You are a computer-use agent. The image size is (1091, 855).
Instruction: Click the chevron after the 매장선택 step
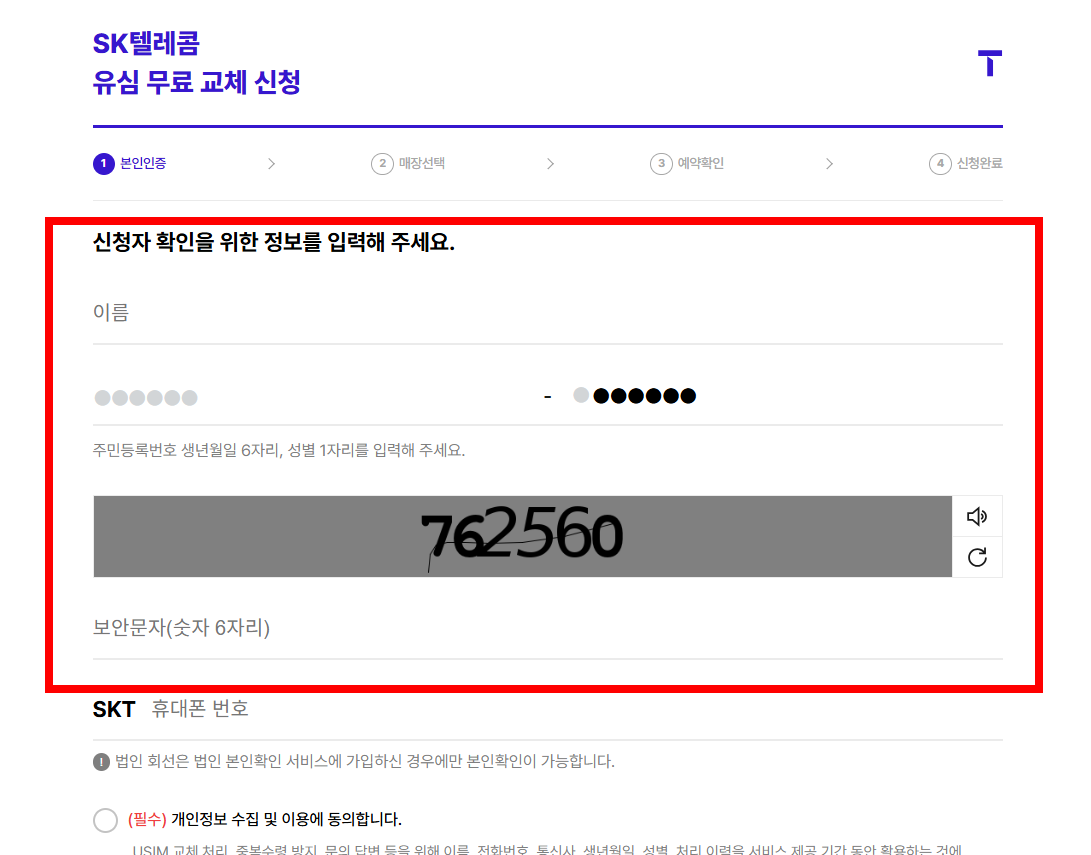pos(550,163)
